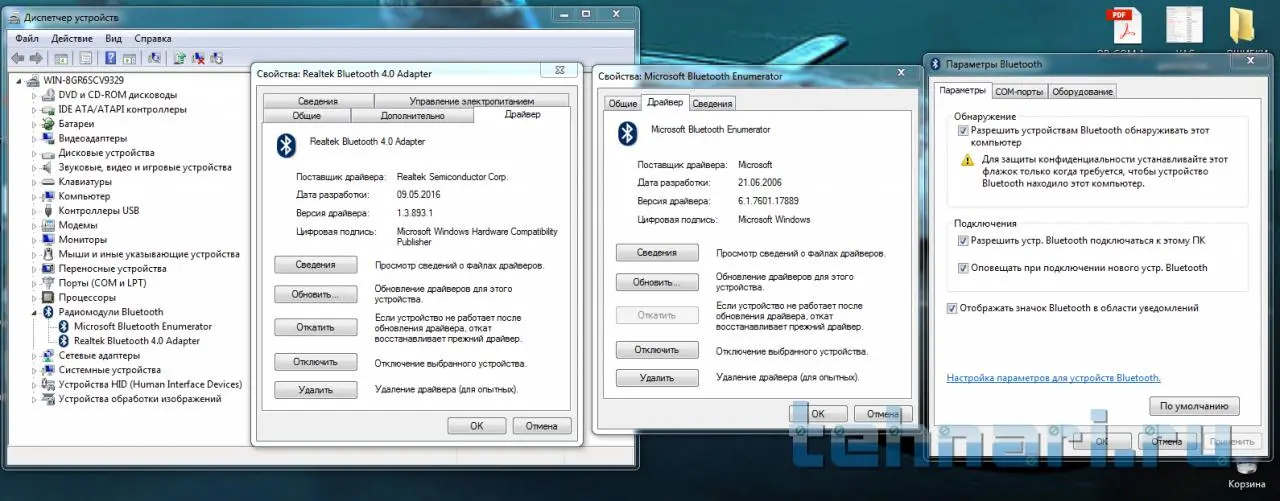This screenshot has height=501, width=1280.
Task: Click the Bluetooth icon beside Microsoft Bluetooth Enumerator in tree
Action: tap(65, 326)
